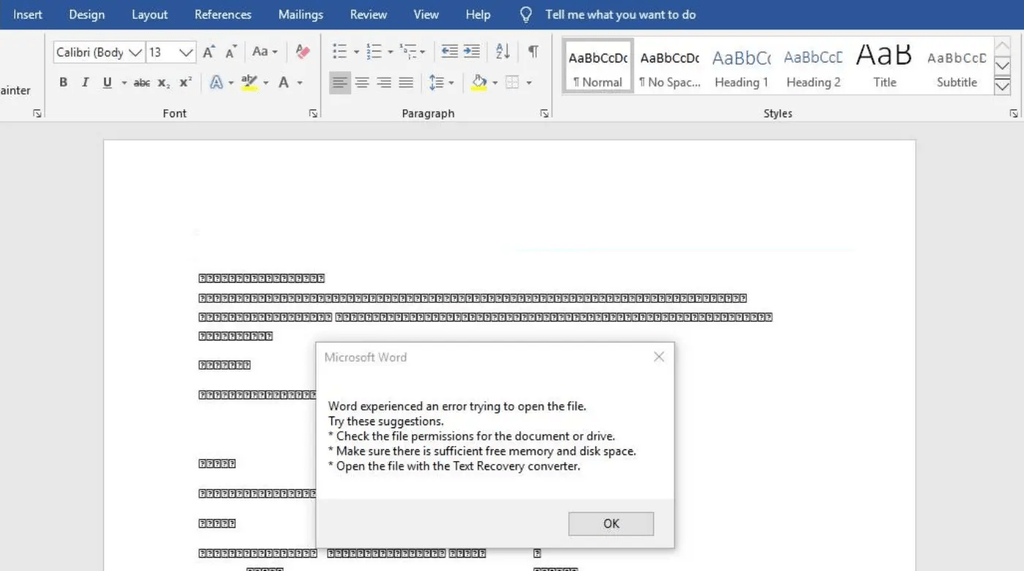The height and width of the screenshot is (571, 1024).
Task: Apply the Subtitle style
Action: point(957,66)
